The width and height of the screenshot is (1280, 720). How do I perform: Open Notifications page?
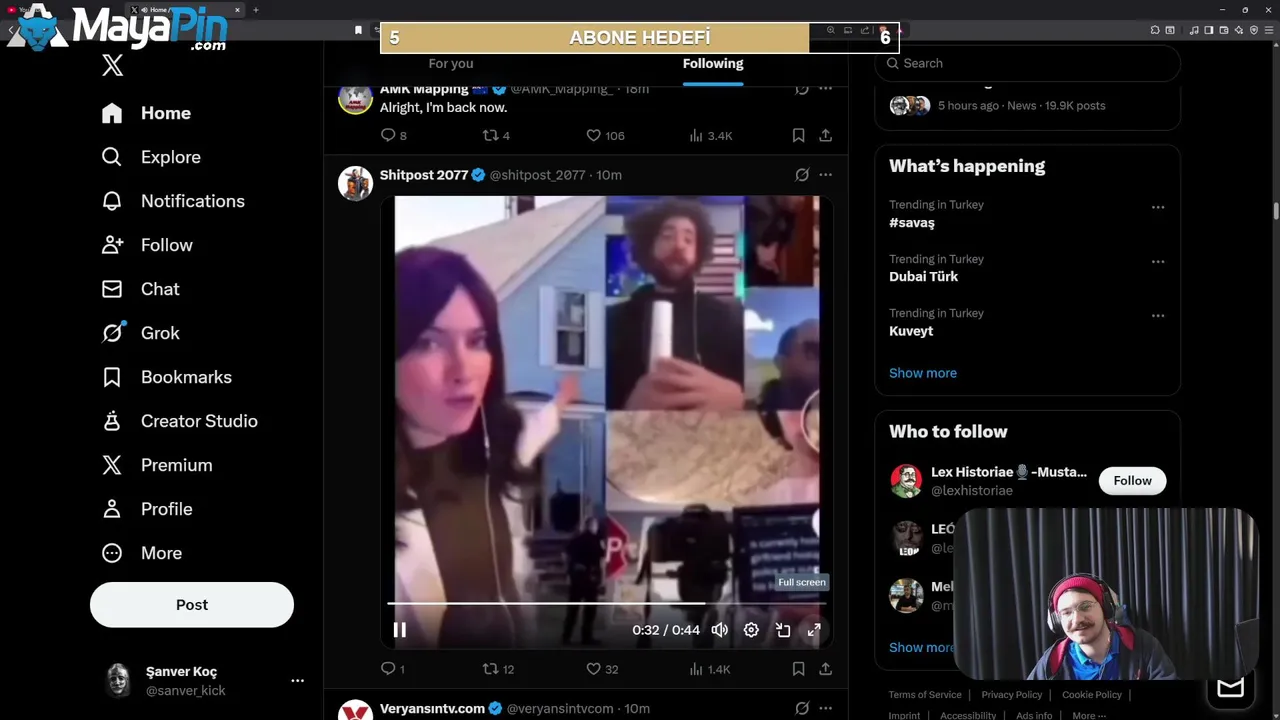point(173,201)
